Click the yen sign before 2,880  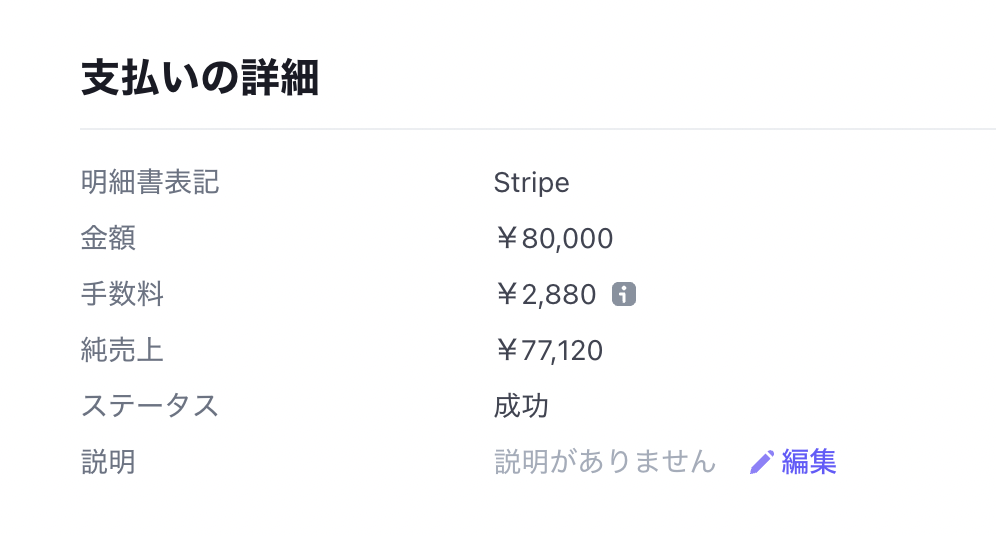[505, 295]
